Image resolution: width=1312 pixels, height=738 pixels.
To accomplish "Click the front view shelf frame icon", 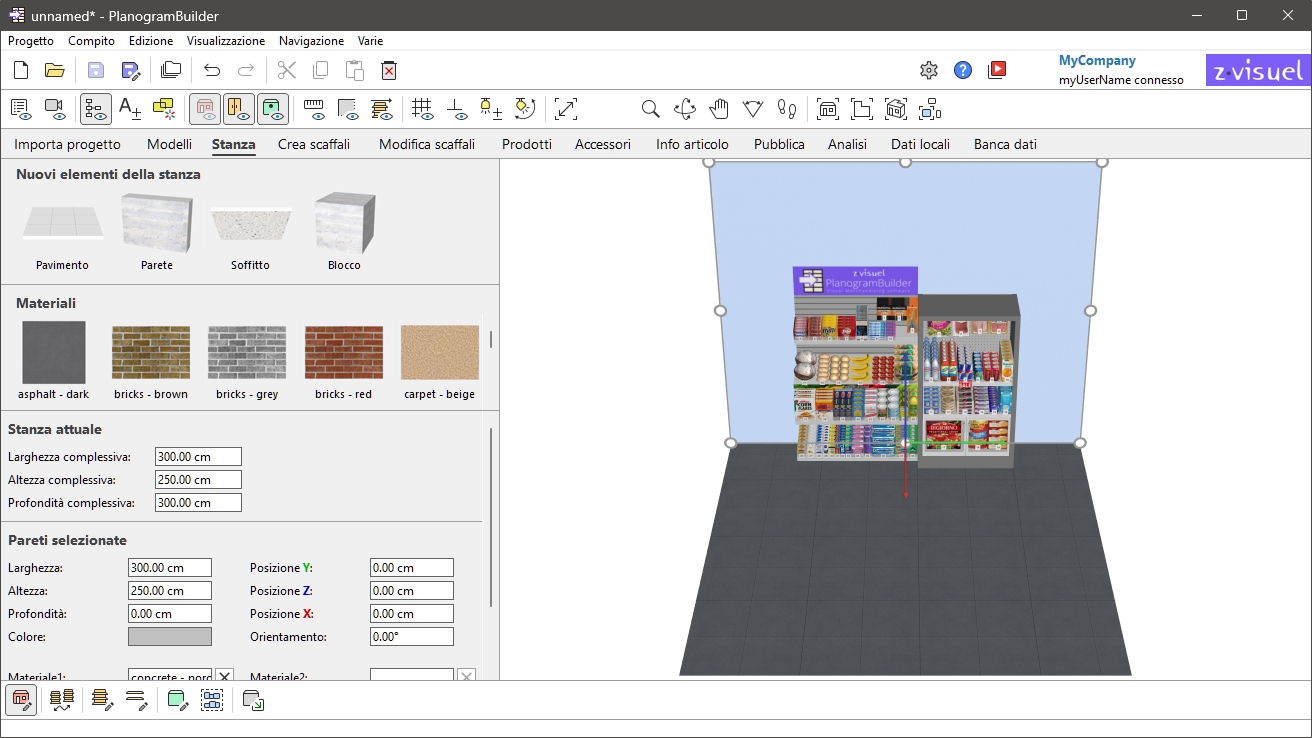I will [x=828, y=109].
